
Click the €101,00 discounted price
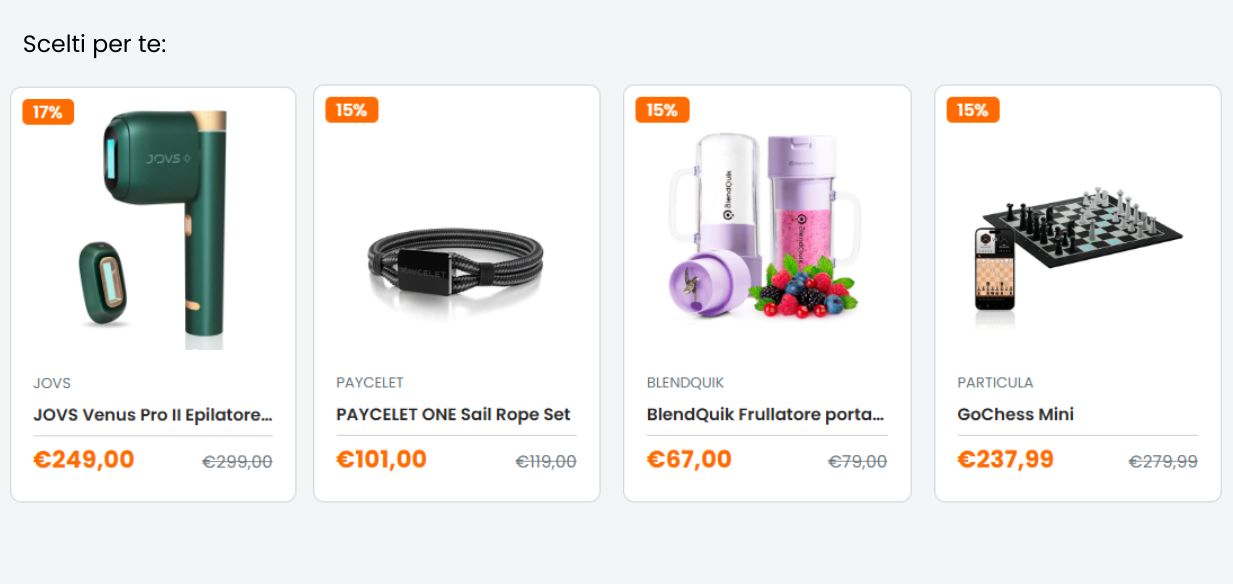381,460
